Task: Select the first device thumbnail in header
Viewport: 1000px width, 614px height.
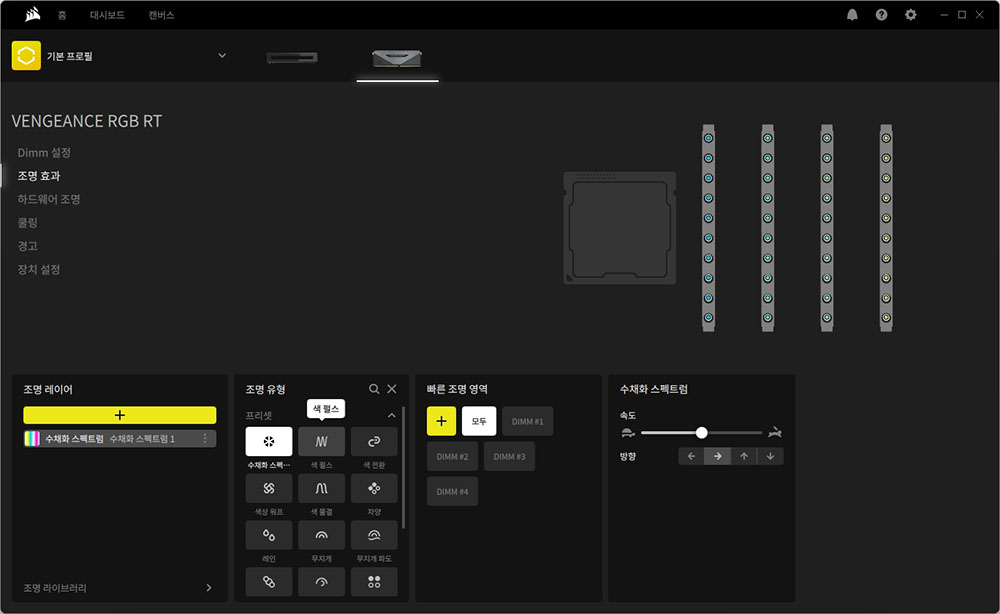Action: click(x=292, y=58)
